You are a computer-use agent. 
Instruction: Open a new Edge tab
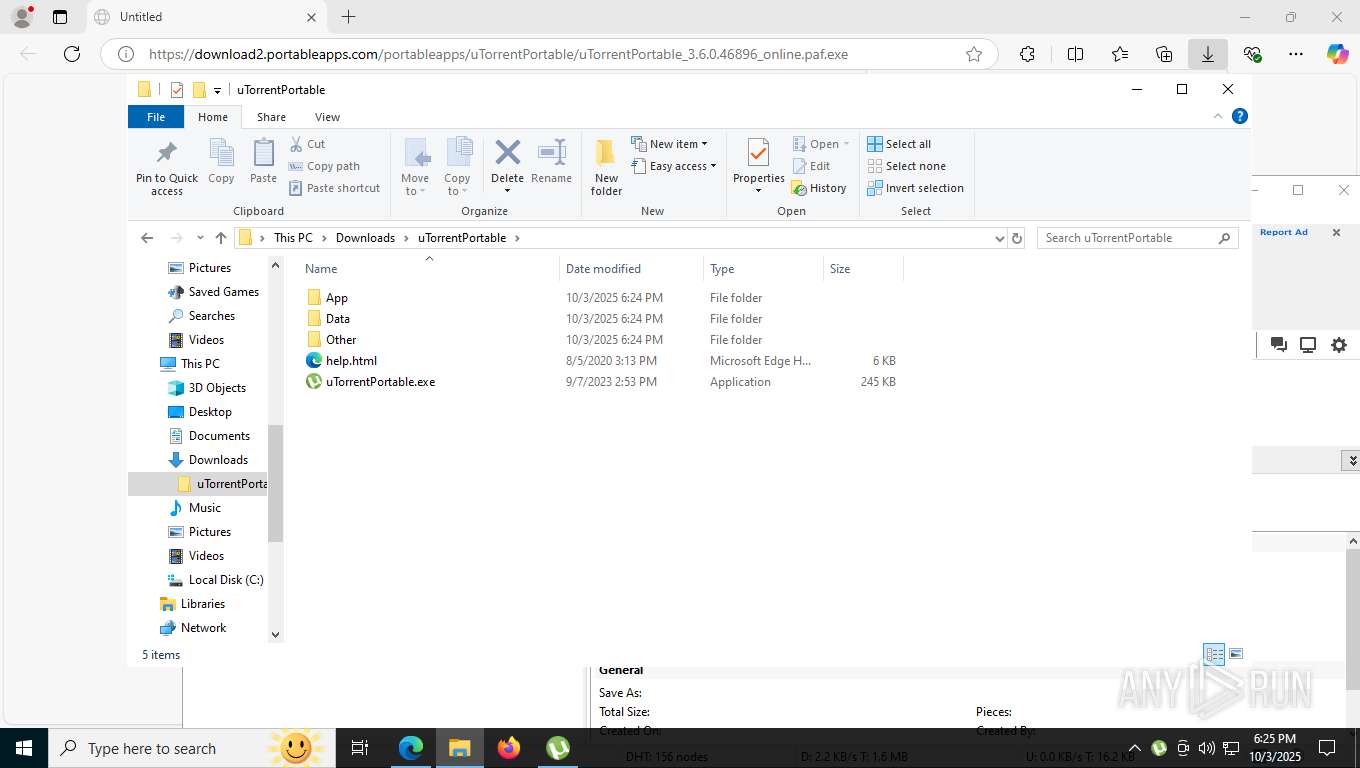pyautogui.click(x=348, y=17)
